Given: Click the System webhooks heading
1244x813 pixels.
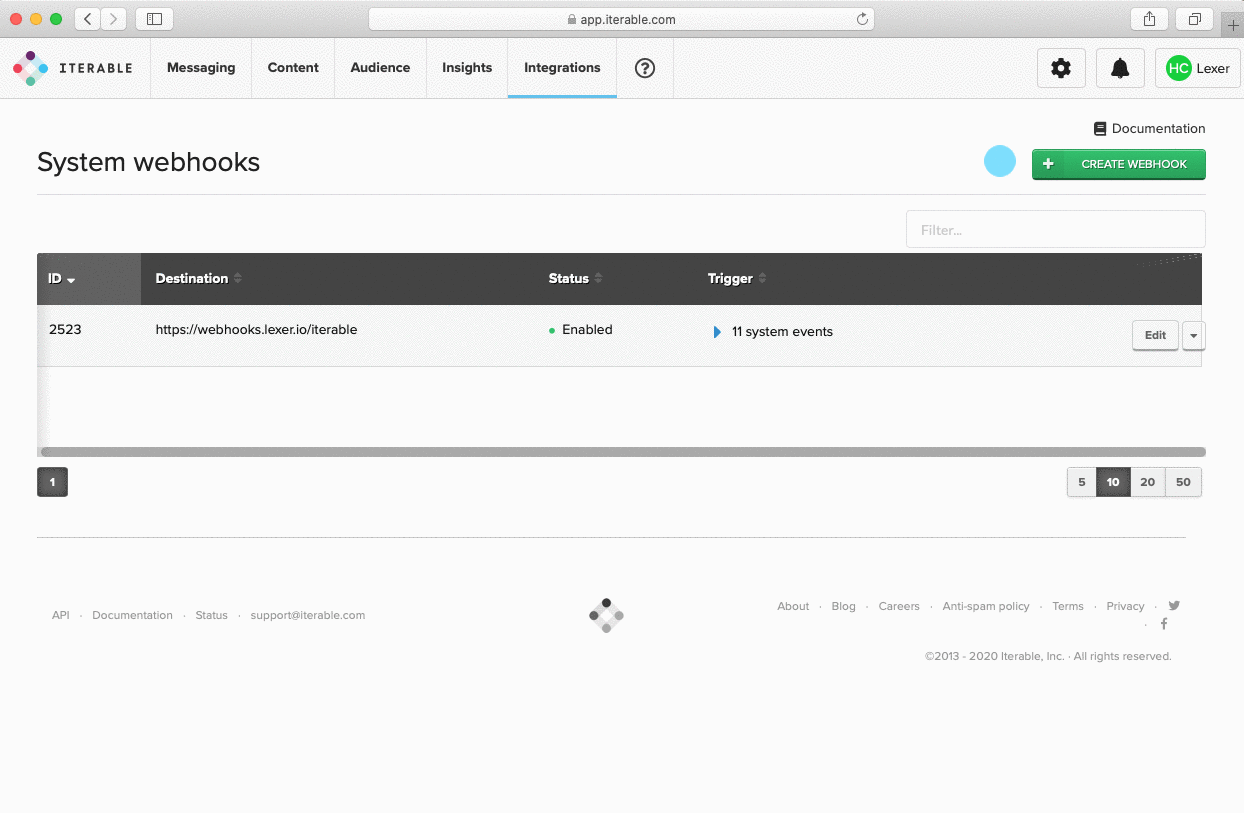Looking at the screenshot, I should [x=148, y=162].
